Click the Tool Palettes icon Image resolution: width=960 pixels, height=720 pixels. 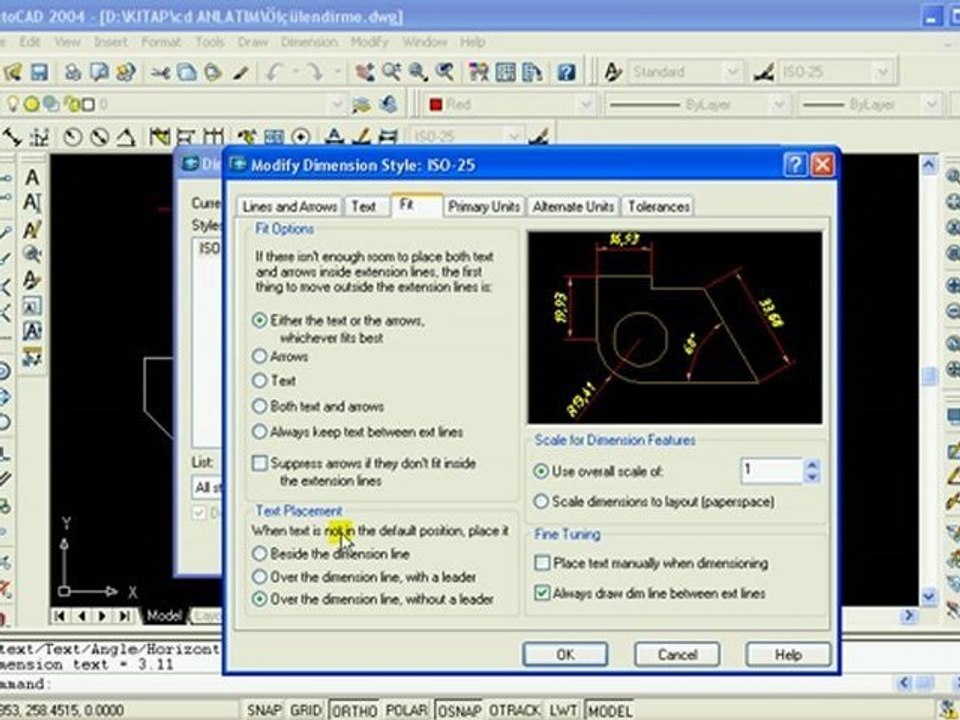click(531, 72)
